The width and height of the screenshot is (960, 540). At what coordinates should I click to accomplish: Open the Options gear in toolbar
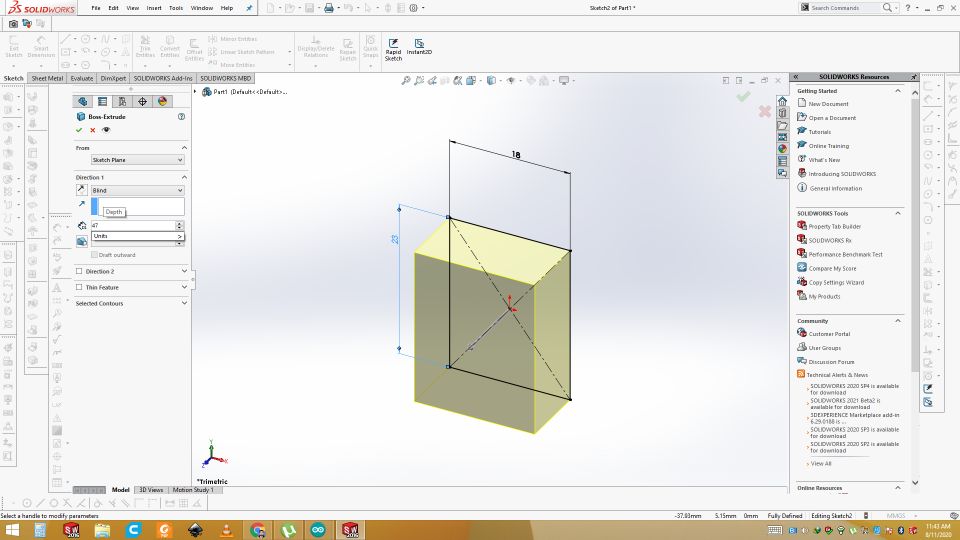pyautogui.click(x=414, y=8)
